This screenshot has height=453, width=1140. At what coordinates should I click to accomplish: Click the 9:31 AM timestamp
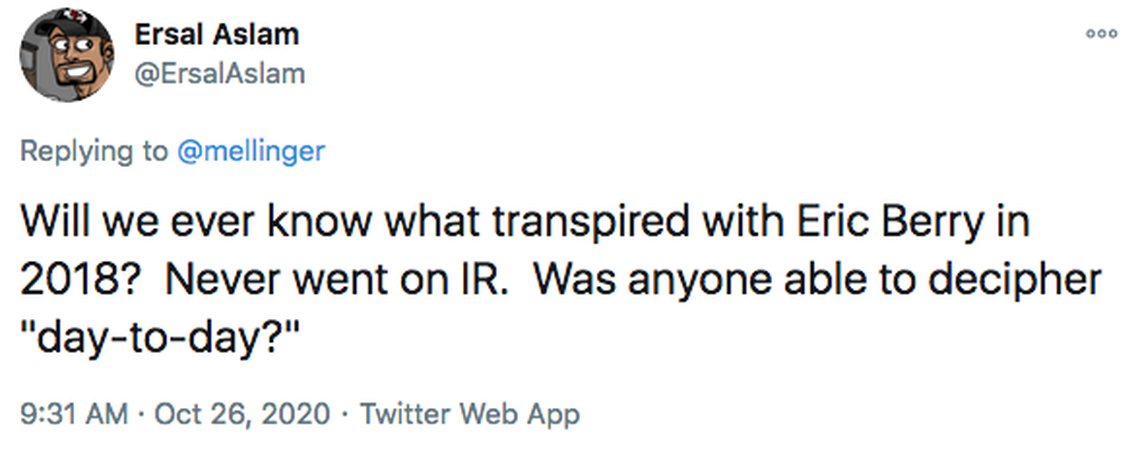click(x=75, y=414)
